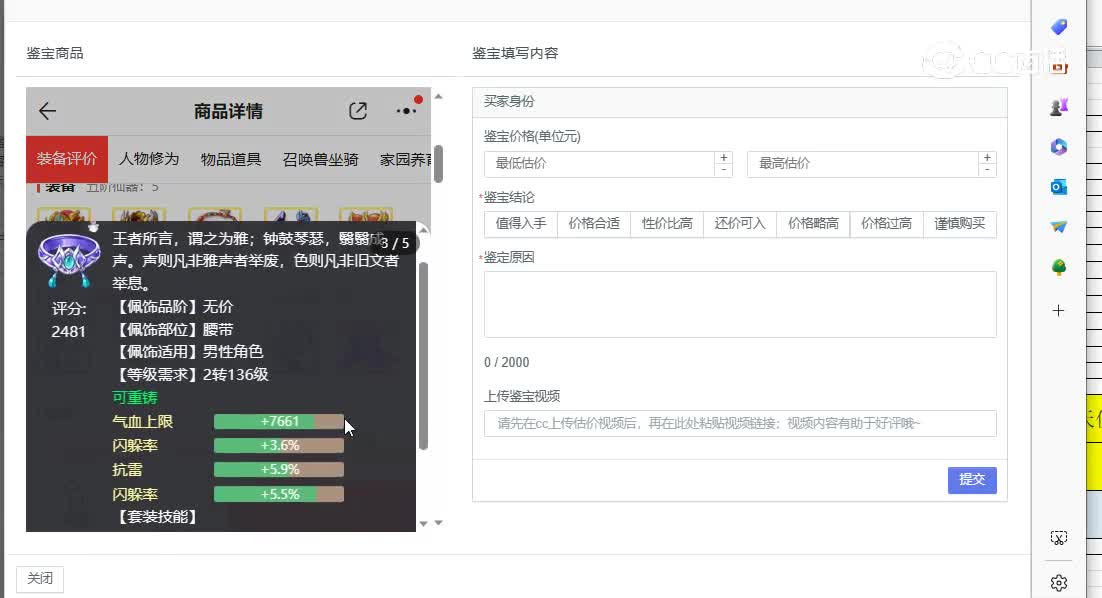1102x598 pixels.
Task: Click the 【佩饰适用】男性角色 line
Action: click(188, 351)
